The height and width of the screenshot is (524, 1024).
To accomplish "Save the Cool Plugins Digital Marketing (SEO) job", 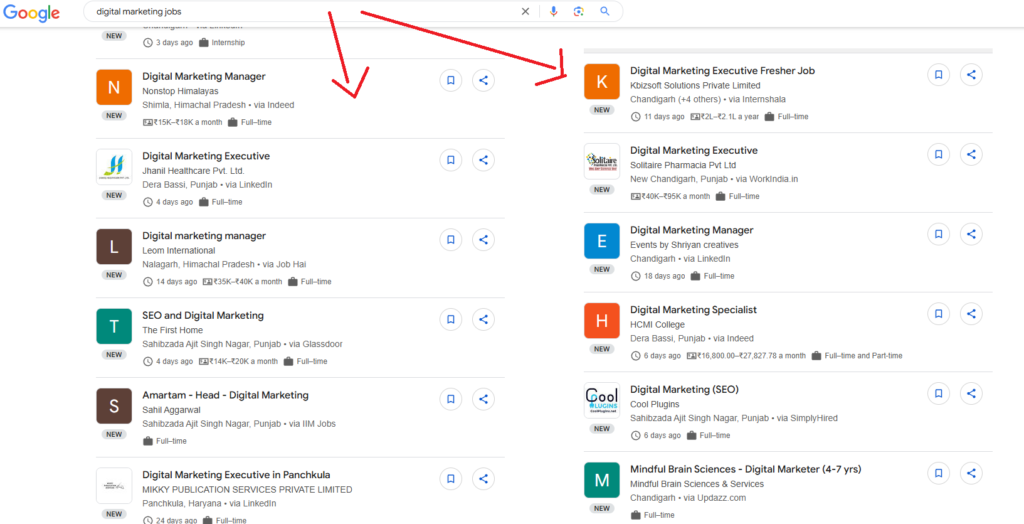I will click(x=938, y=393).
